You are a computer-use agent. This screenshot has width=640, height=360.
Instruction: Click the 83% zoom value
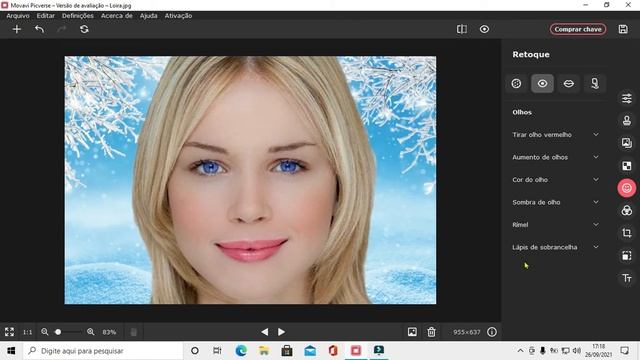[109, 332]
